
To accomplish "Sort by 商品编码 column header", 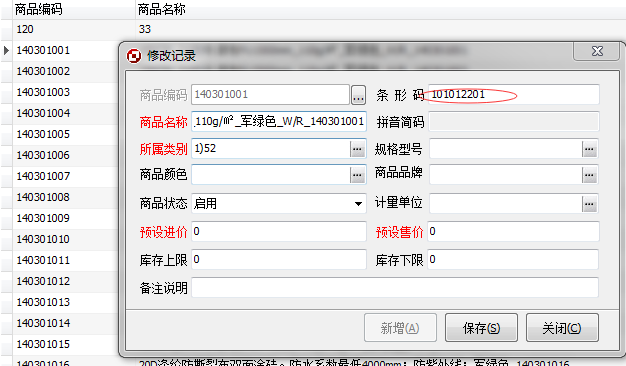I will tap(74, 9).
